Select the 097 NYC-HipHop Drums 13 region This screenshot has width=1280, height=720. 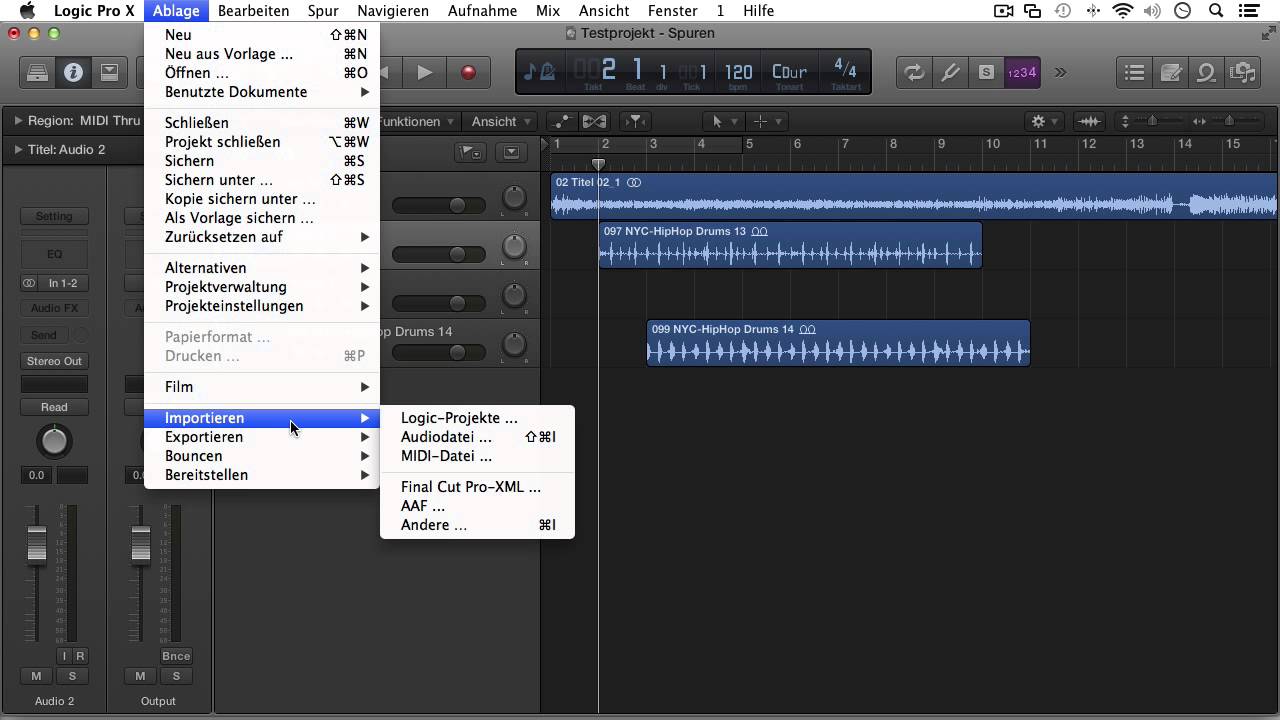[790, 245]
